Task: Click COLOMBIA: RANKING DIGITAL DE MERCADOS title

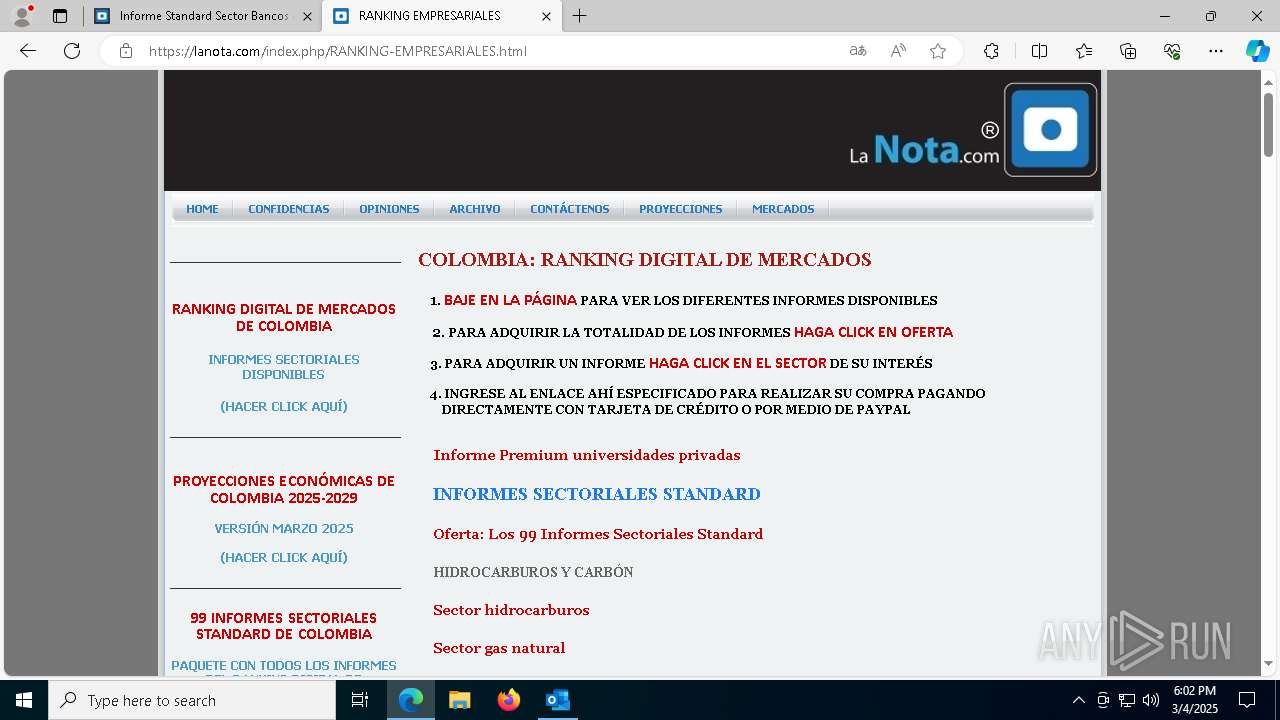Action: click(x=645, y=260)
